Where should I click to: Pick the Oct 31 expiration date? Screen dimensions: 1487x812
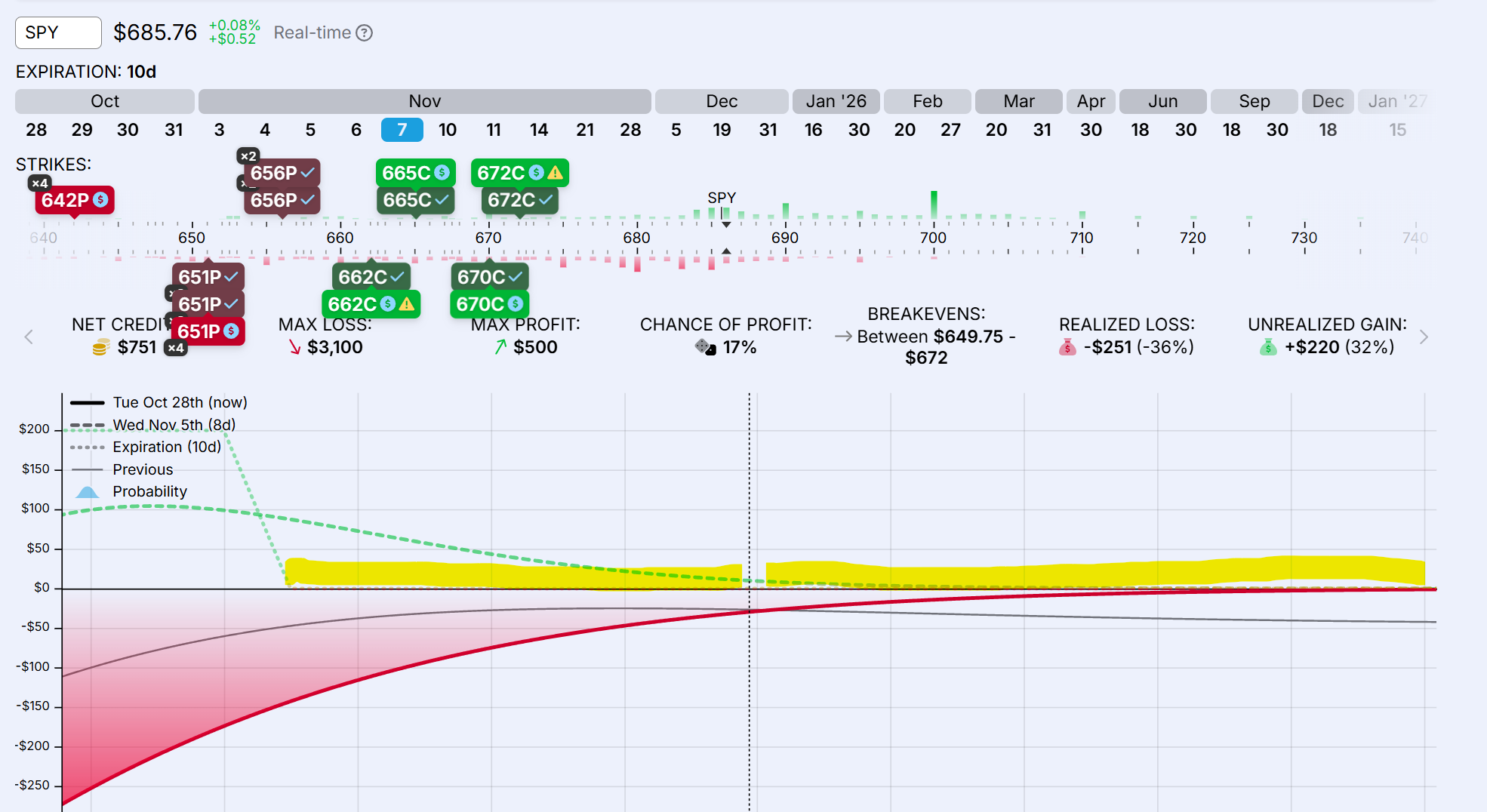pyautogui.click(x=174, y=130)
